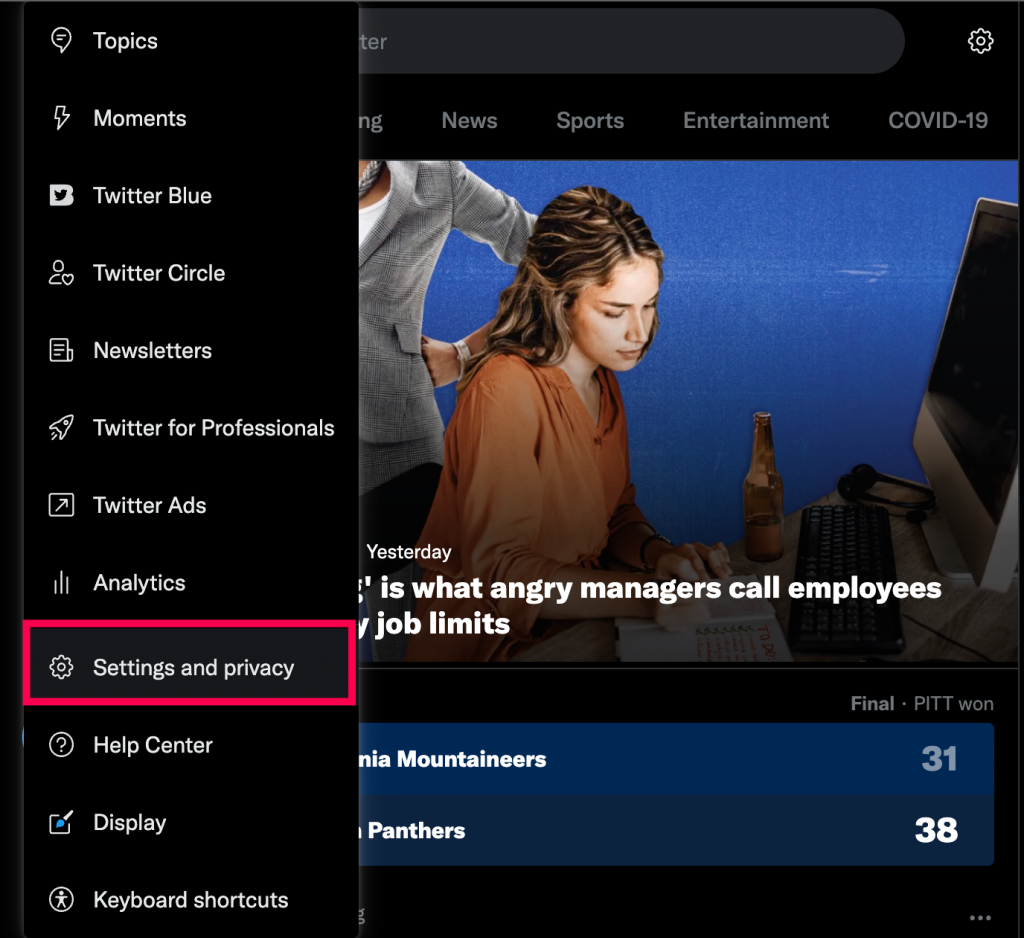
Task: Click the Twitter for Professionals rocket icon
Action: [61, 428]
